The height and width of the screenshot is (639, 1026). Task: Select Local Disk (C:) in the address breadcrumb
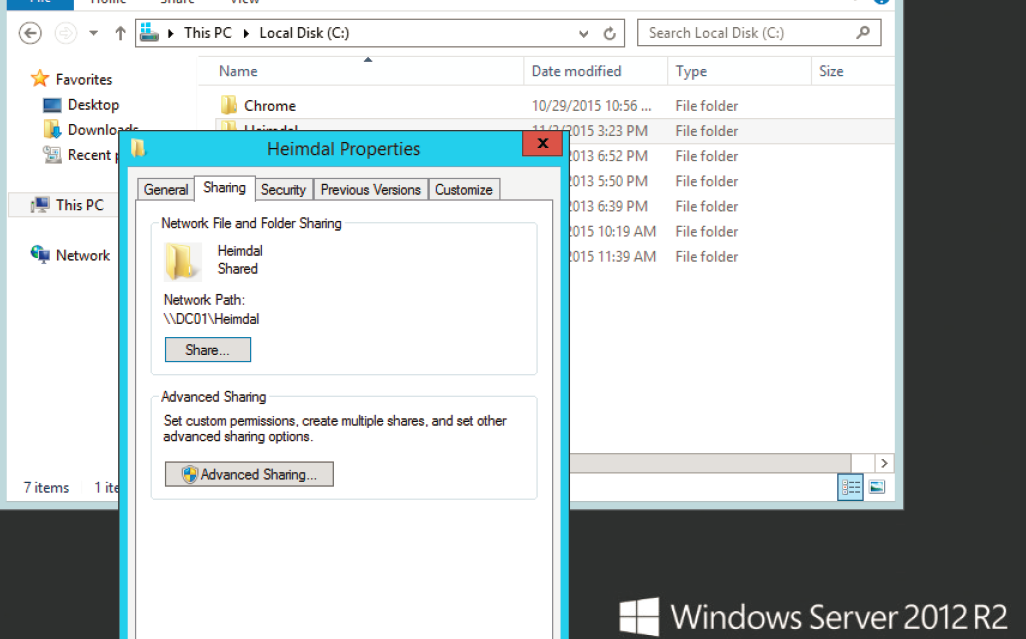click(x=304, y=33)
